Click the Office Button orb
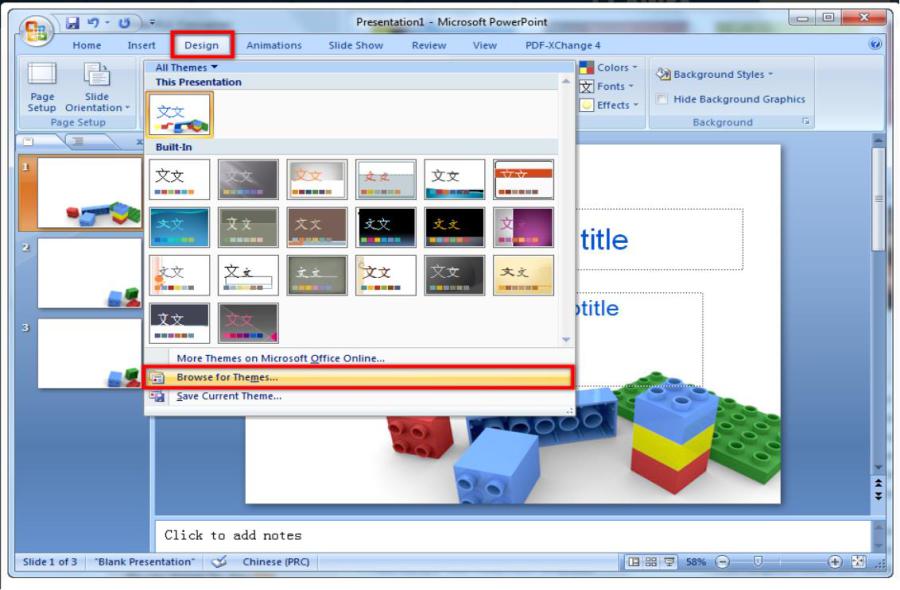 coord(37,29)
